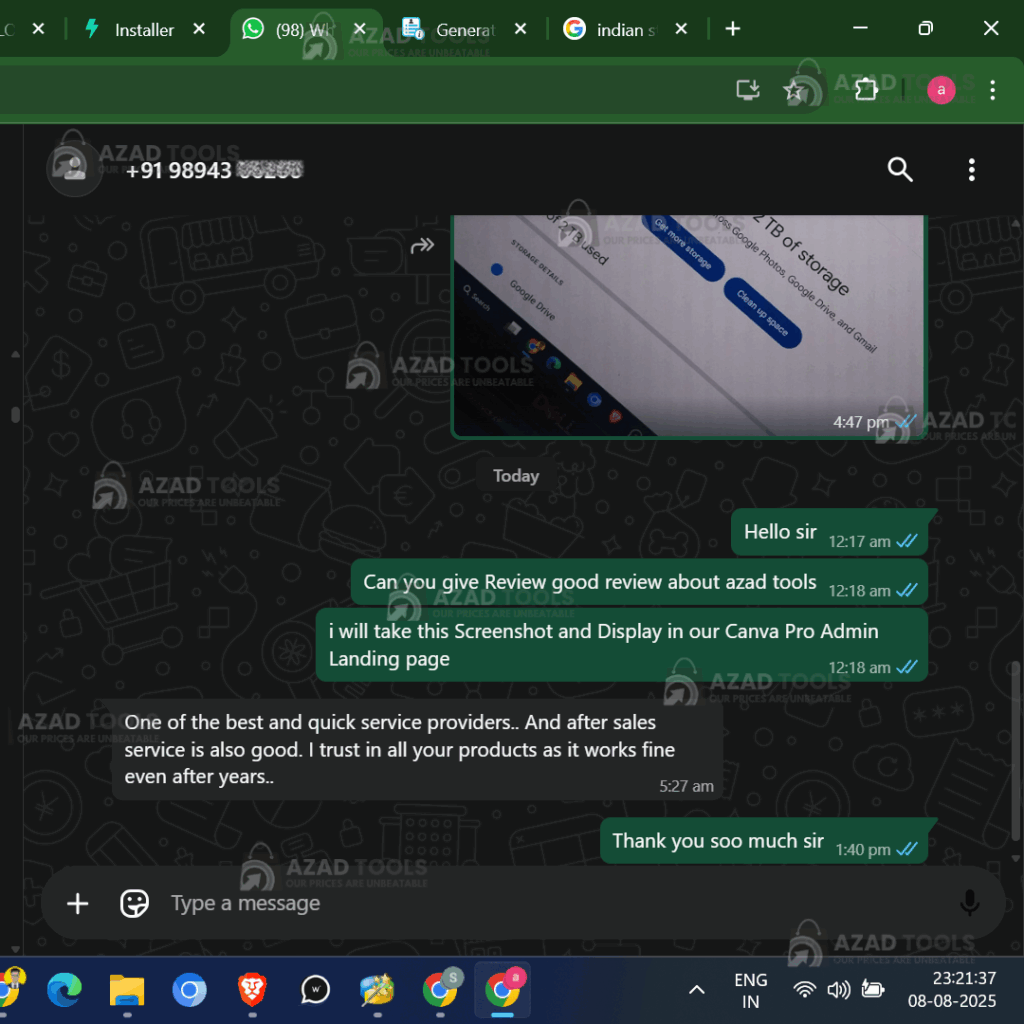Viewport: 1024px width, 1024px height.
Task: Click the 4:47 pm image timestamp
Action: click(x=861, y=423)
